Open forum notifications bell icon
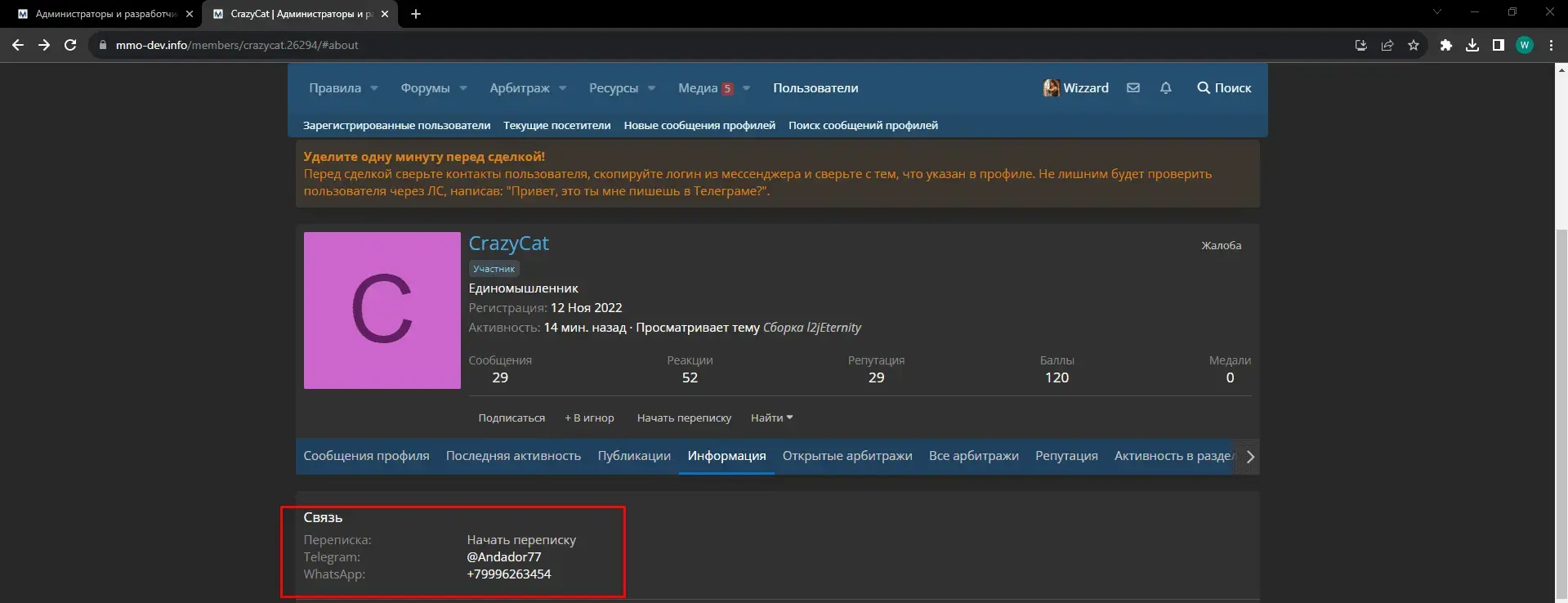The height and width of the screenshot is (603, 1568). [1166, 87]
